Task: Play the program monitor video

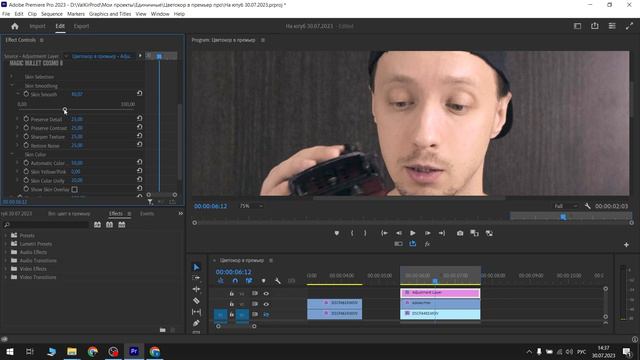Action: [x=413, y=233]
